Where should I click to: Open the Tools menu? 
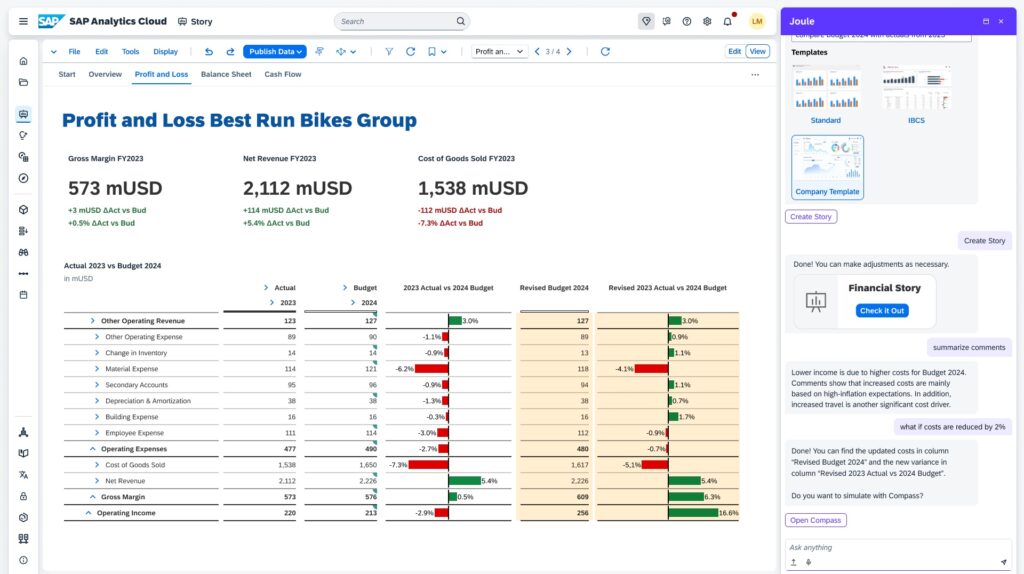pyautogui.click(x=130, y=52)
